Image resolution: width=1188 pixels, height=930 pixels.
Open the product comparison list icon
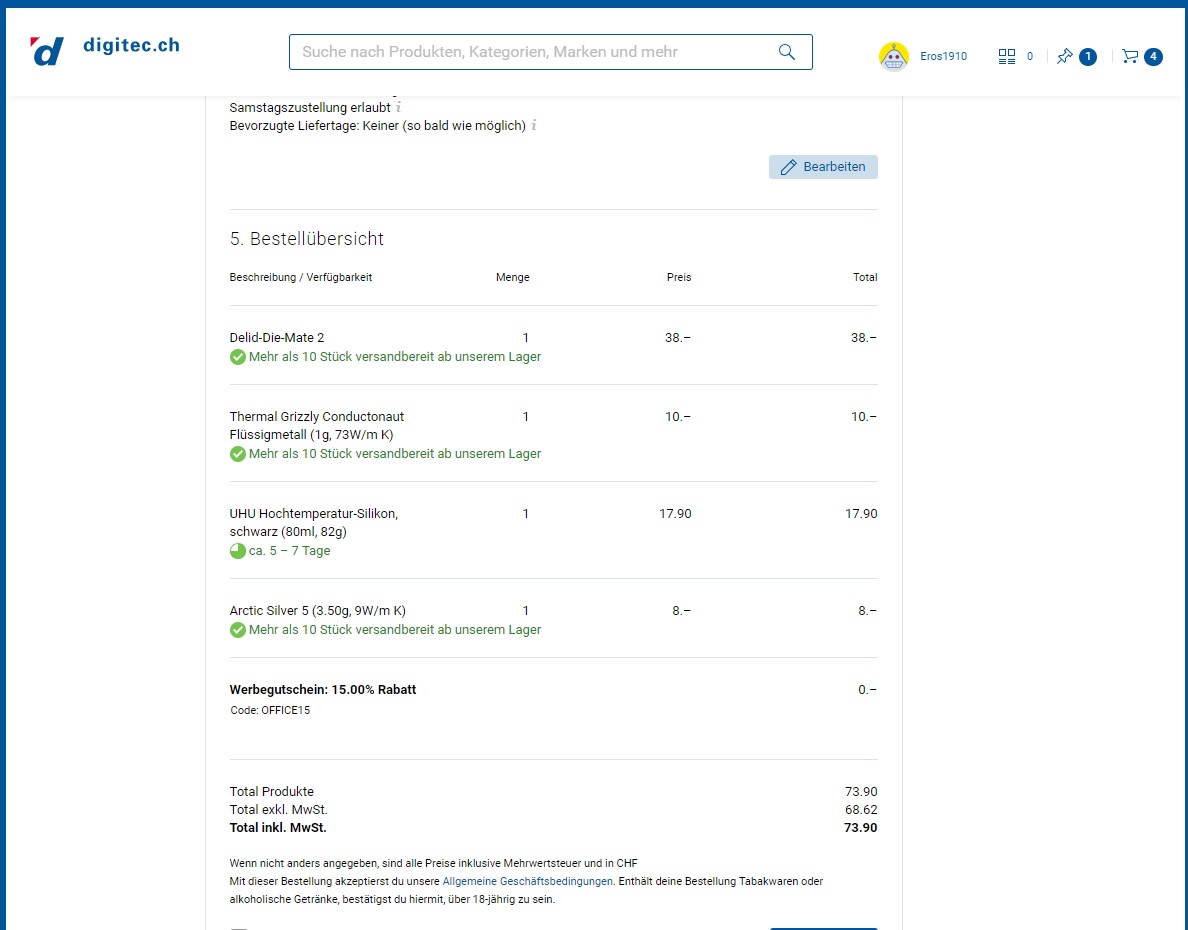coord(1006,56)
